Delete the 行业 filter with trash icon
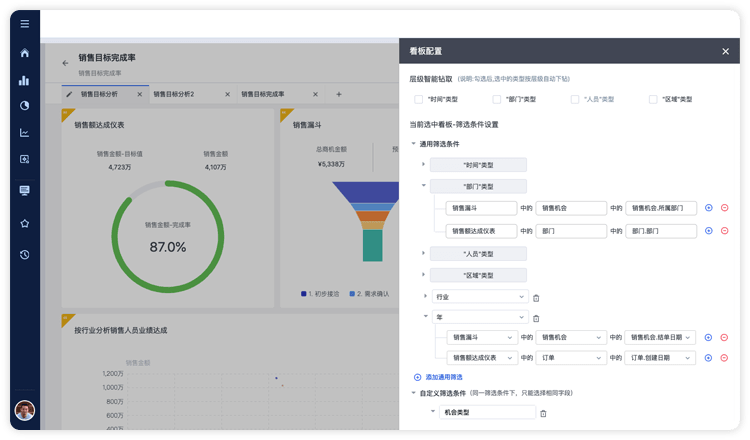The image size is (750, 440). (536, 298)
